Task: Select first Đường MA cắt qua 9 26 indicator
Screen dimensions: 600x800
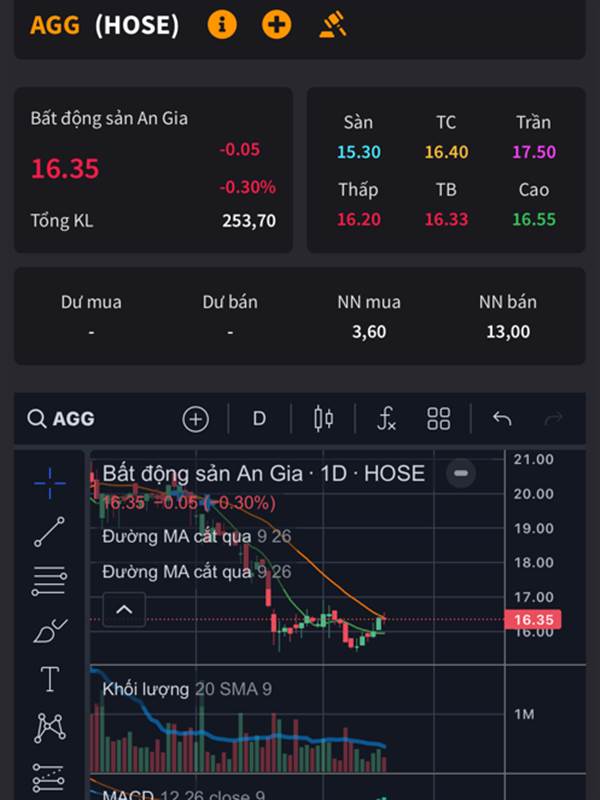Action: (x=197, y=537)
